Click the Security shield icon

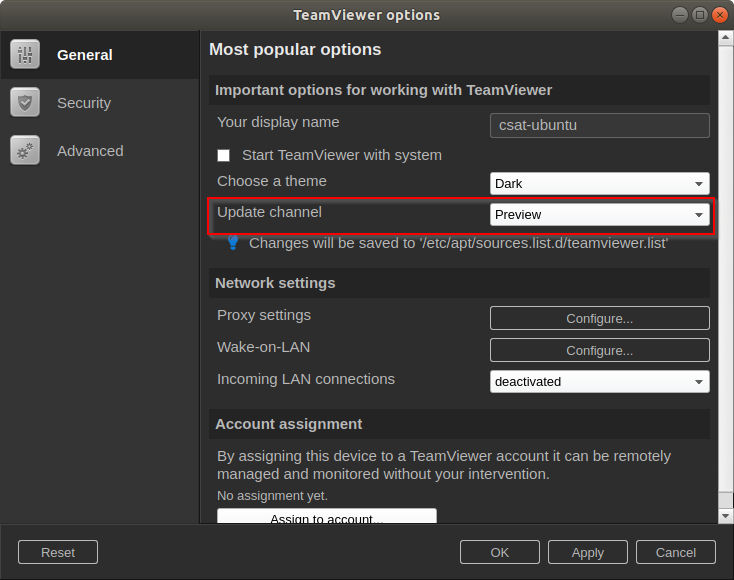(25, 103)
